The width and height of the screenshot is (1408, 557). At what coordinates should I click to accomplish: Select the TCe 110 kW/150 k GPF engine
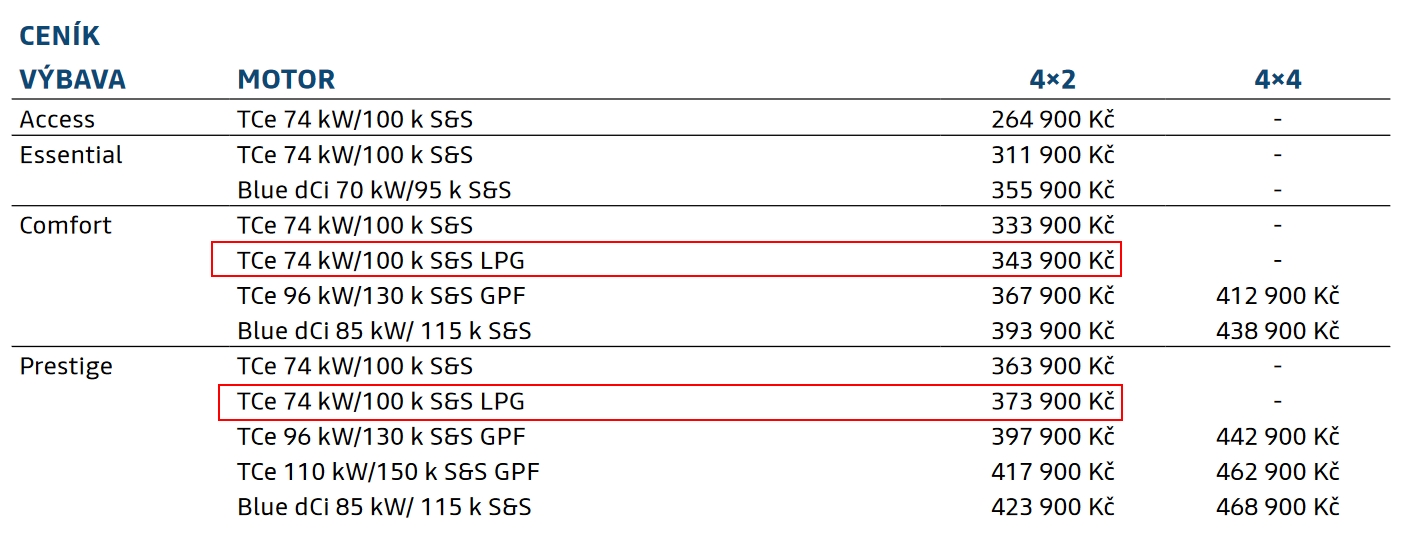[388, 471]
